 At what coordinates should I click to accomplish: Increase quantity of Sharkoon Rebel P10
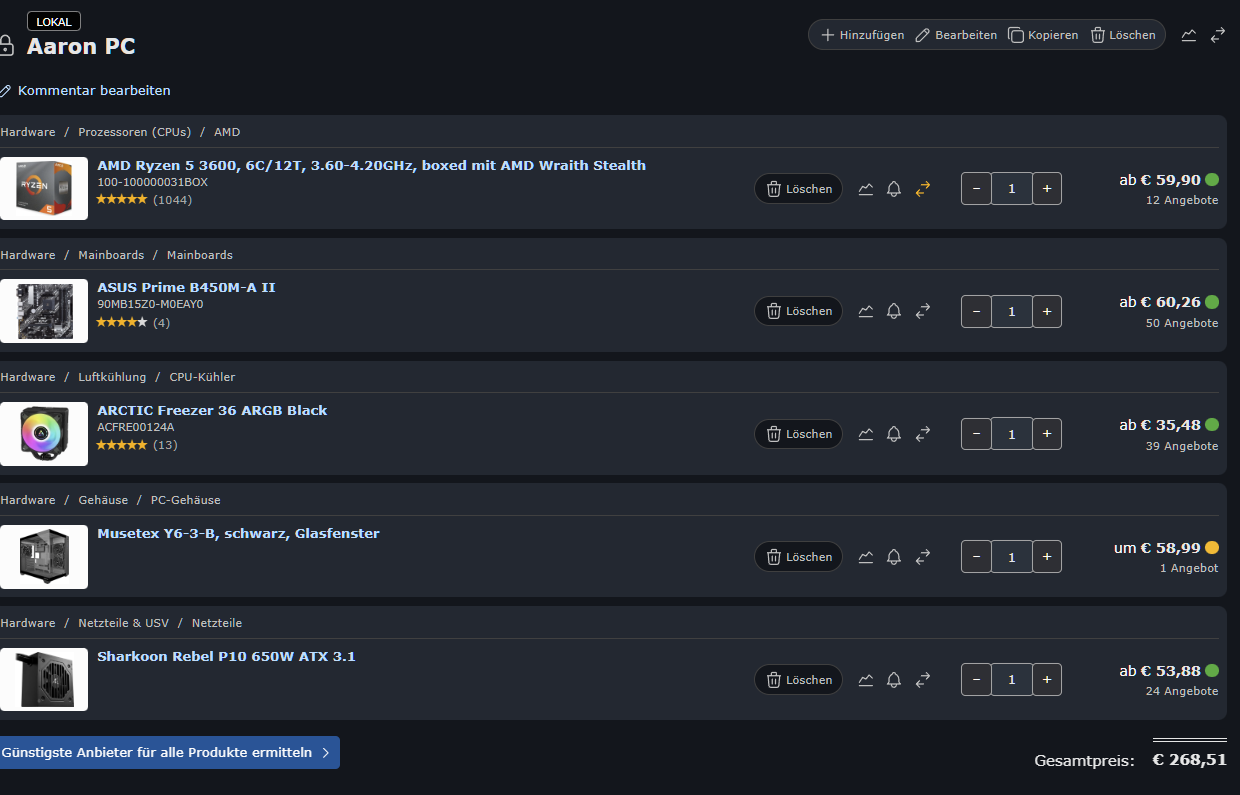point(1047,679)
